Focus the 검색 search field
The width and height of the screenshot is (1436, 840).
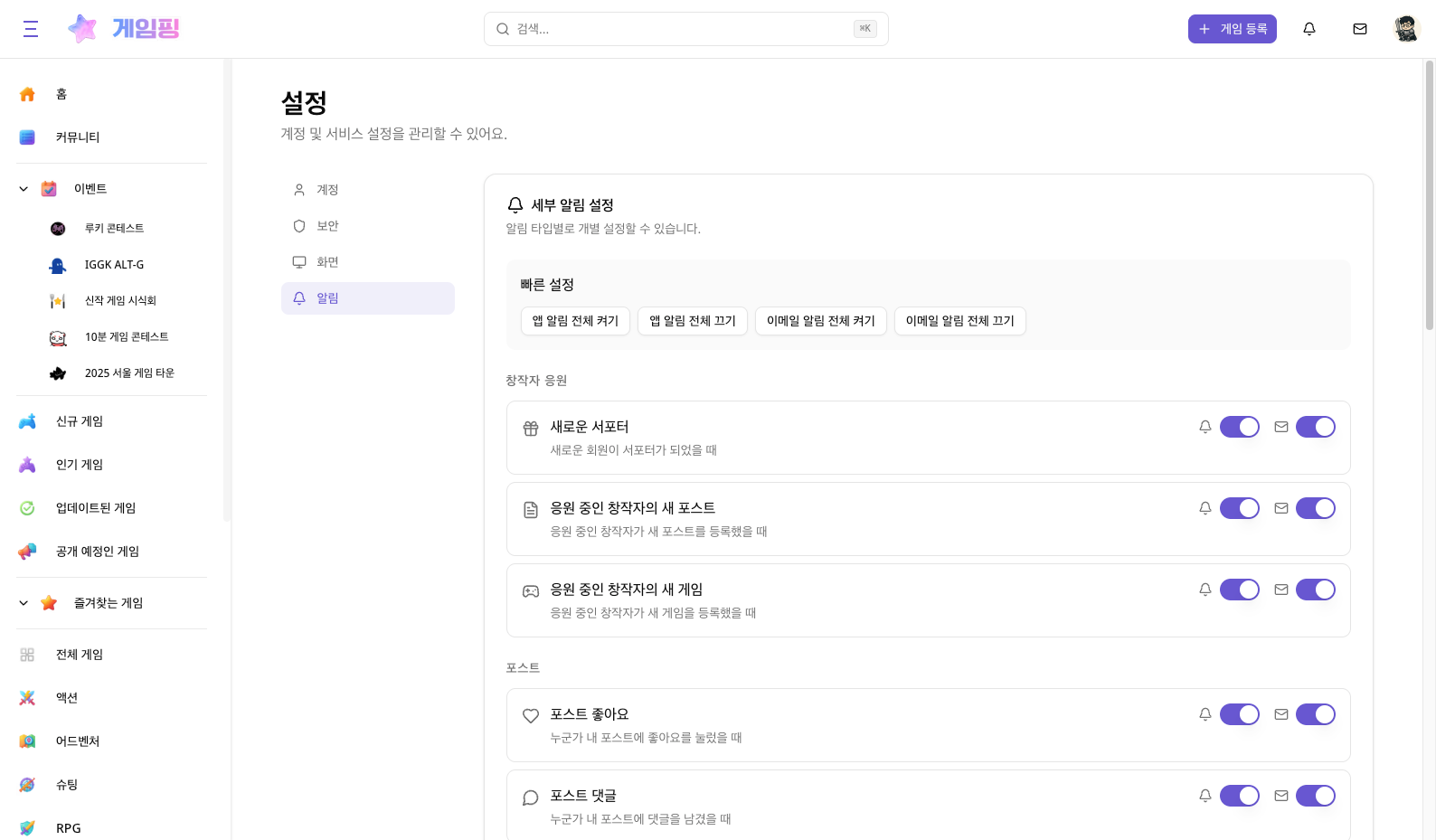(x=686, y=29)
